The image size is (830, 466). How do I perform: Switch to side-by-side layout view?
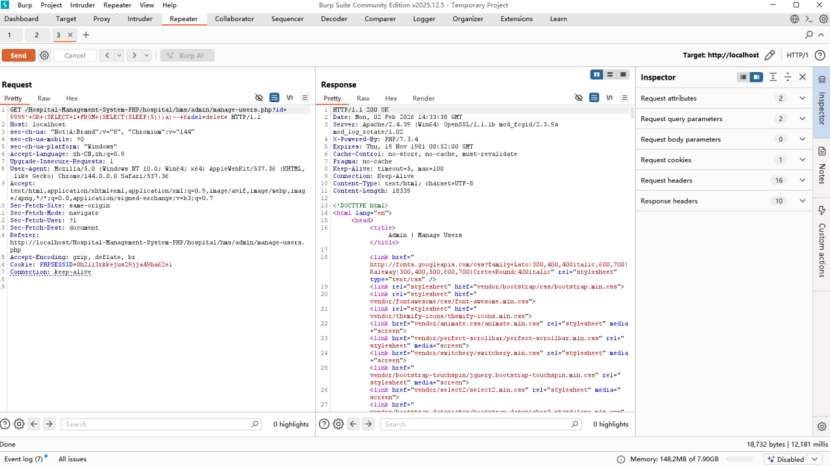tap(596, 75)
